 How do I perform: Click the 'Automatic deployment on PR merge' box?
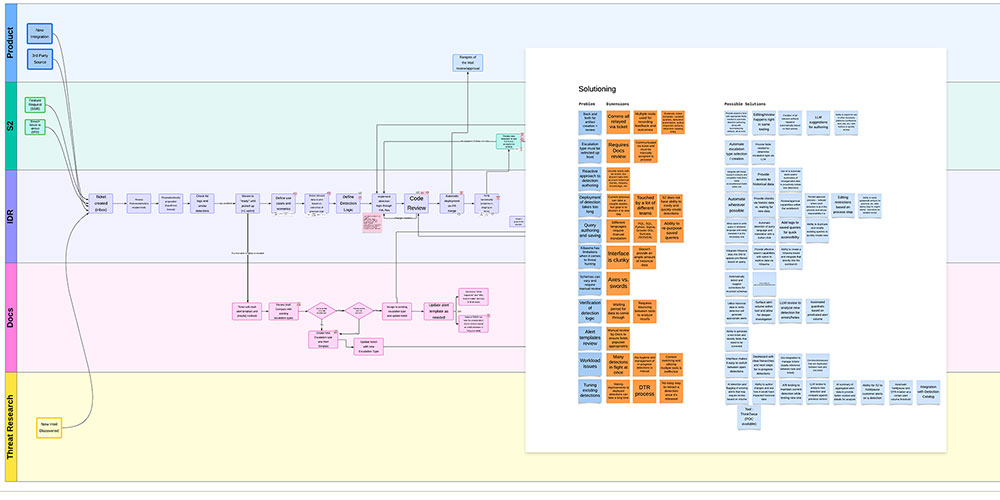(x=452, y=203)
